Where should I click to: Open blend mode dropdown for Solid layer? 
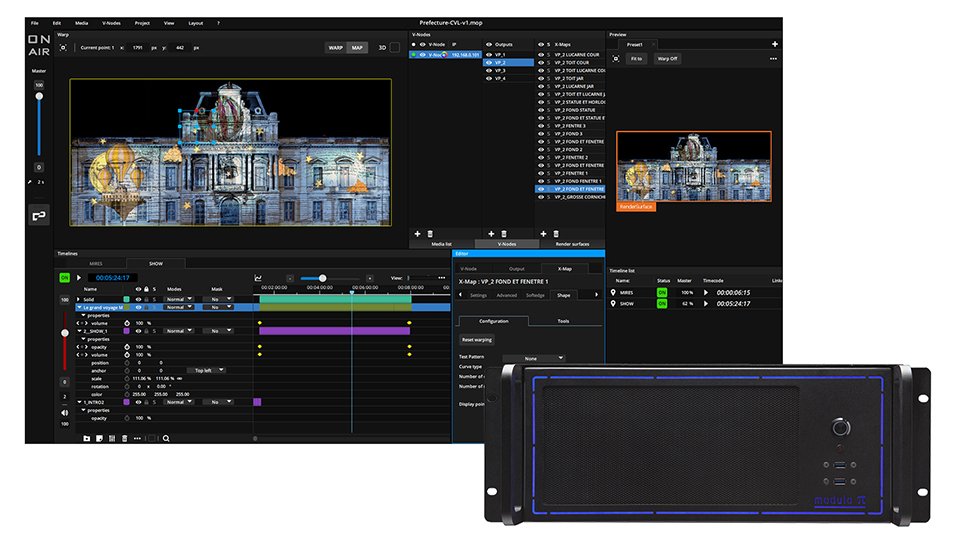(x=179, y=299)
